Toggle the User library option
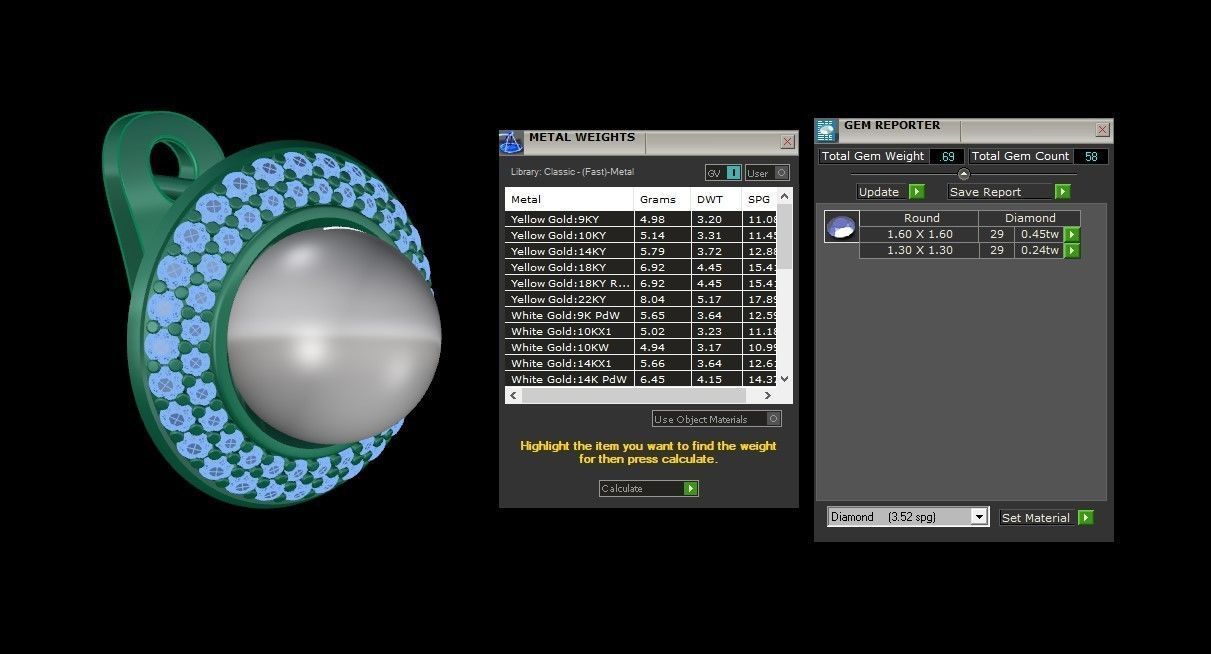 click(767, 173)
